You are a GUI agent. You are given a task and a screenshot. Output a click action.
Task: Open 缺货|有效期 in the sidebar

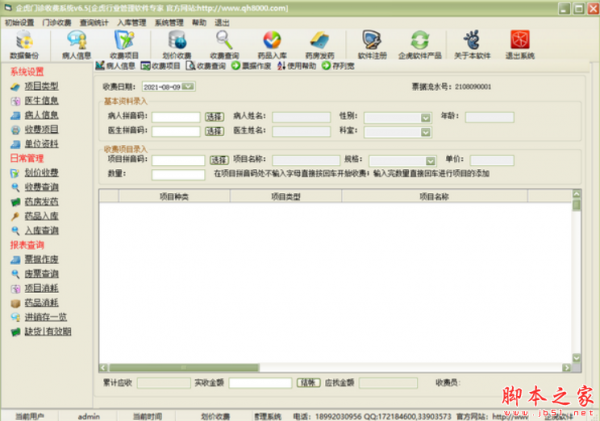pyautogui.click(x=48, y=332)
